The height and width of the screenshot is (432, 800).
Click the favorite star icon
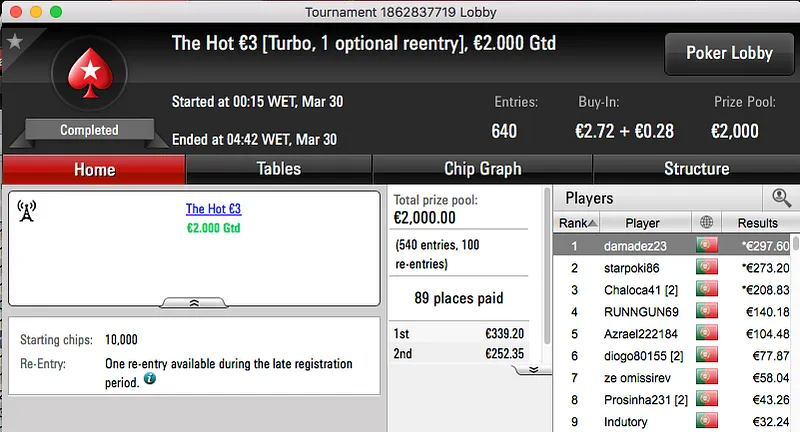pyautogui.click(x=14, y=41)
